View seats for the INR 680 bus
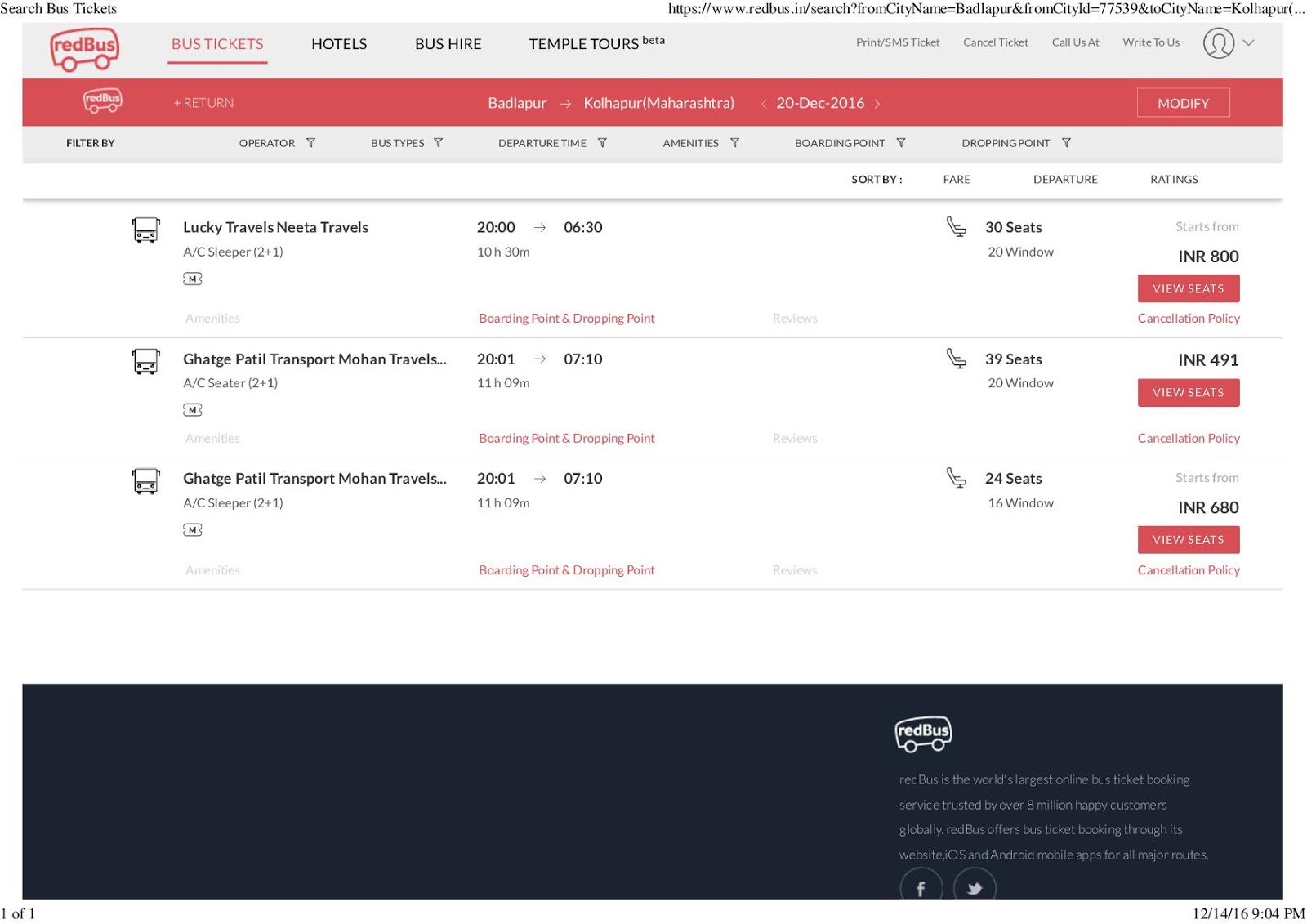Image resolution: width=1307 pixels, height=924 pixels. pyautogui.click(x=1189, y=540)
